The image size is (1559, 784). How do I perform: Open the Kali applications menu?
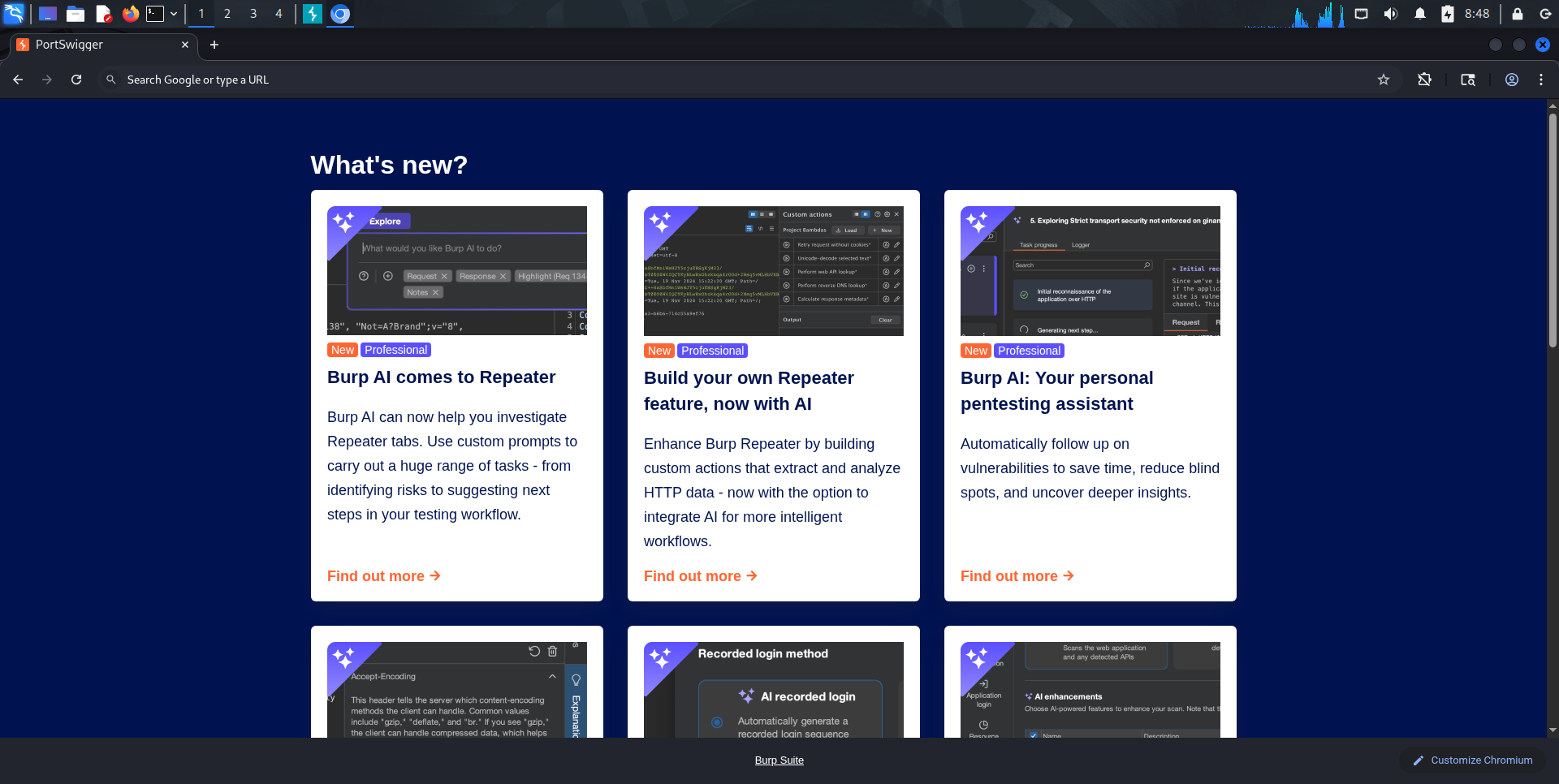pos(14,14)
